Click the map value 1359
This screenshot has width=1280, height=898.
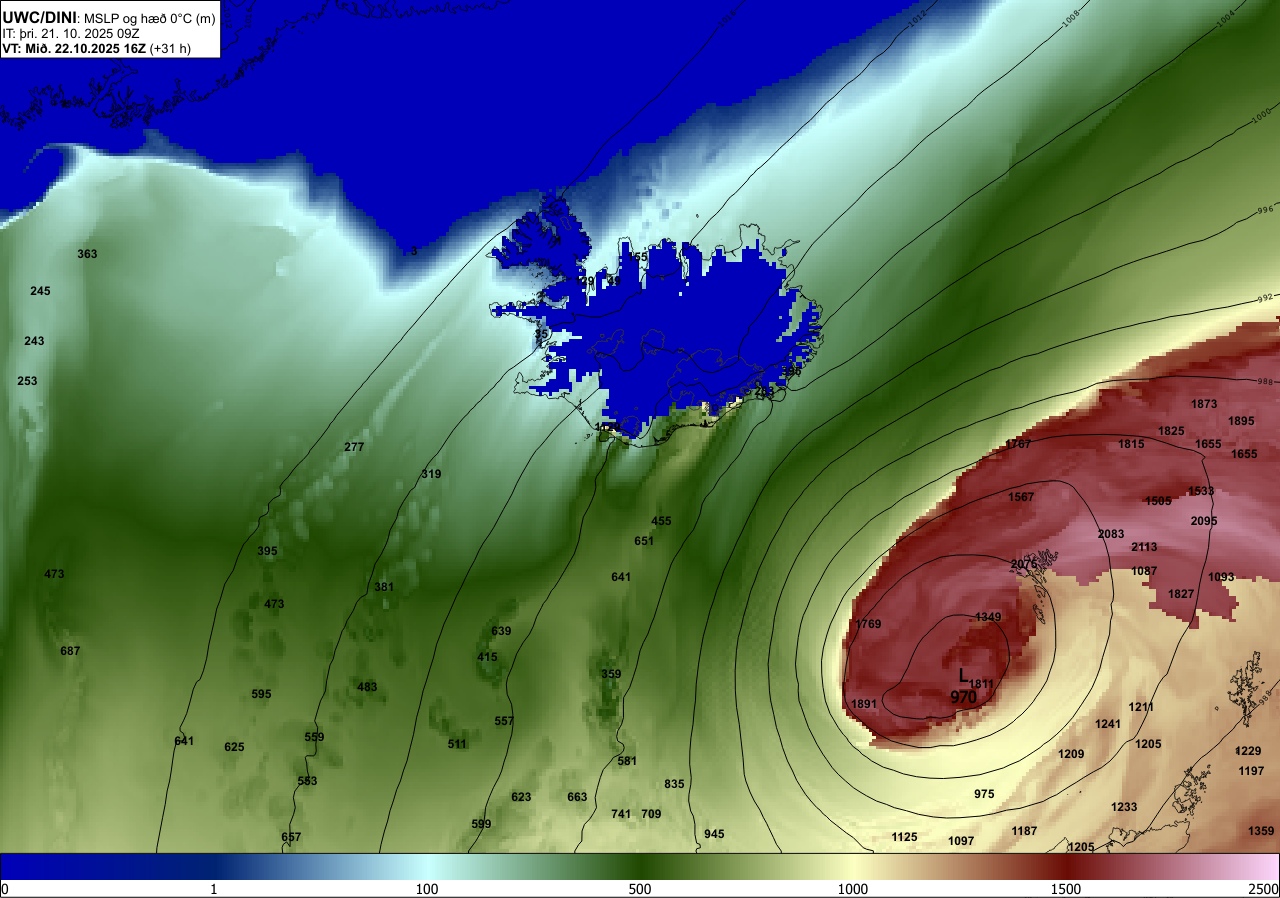(1261, 831)
